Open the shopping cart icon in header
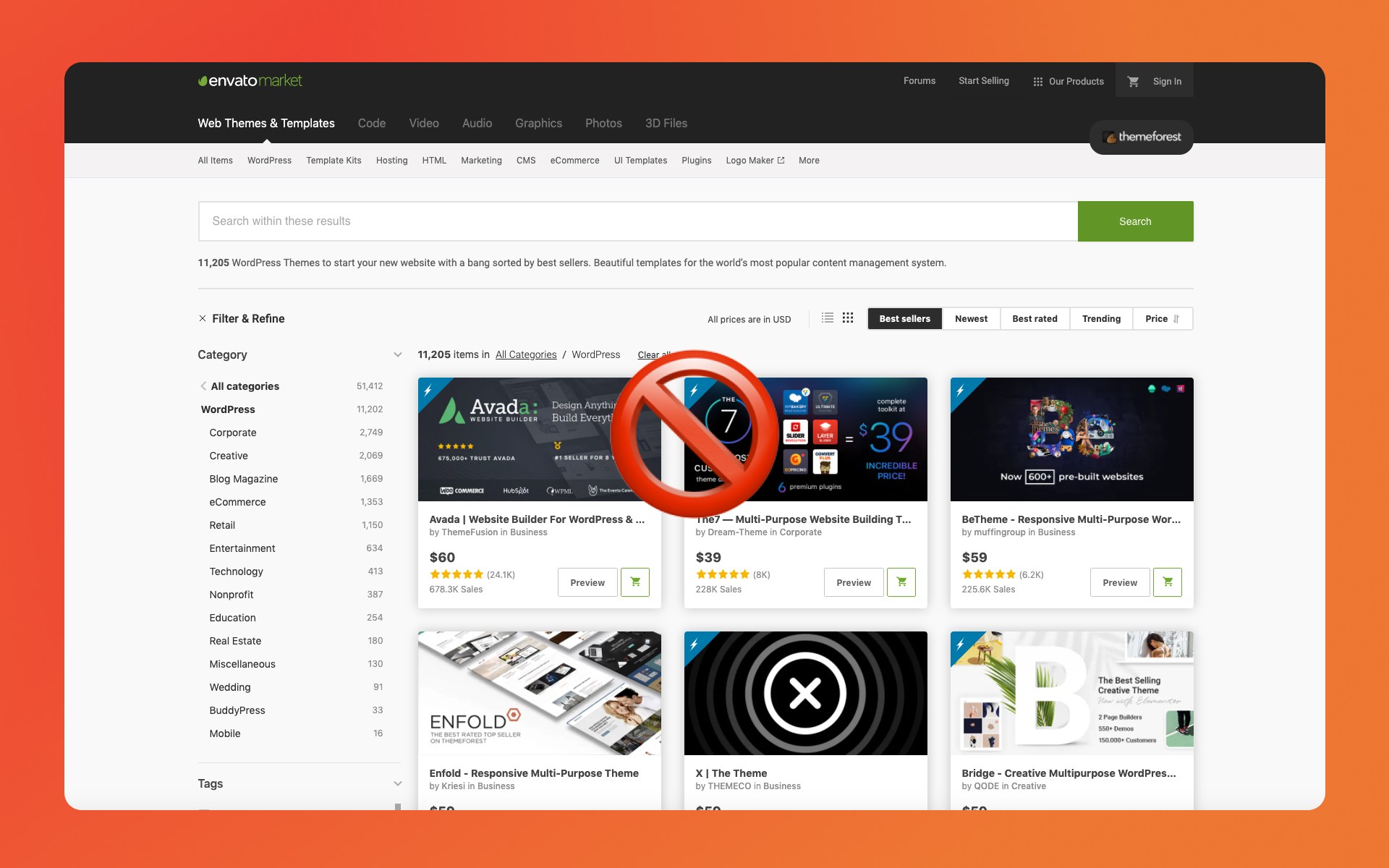The width and height of the screenshot is (1389, 868). [1133, 82]
